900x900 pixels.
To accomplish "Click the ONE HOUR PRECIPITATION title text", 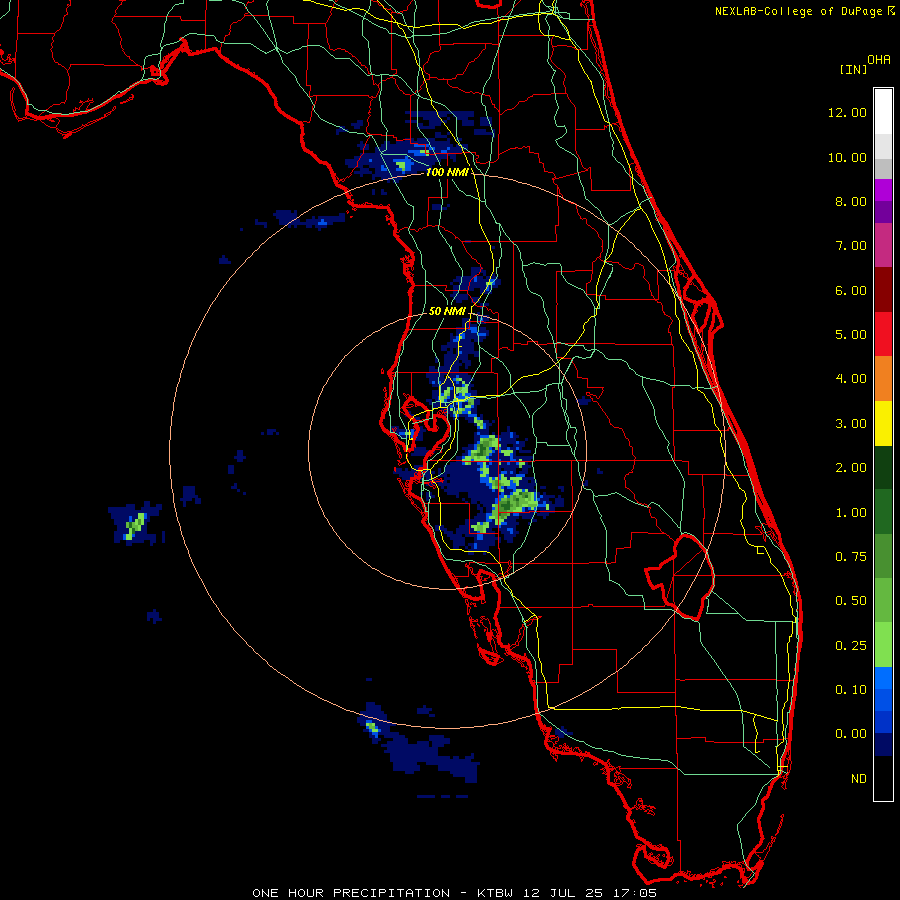I will coord(351,893).
